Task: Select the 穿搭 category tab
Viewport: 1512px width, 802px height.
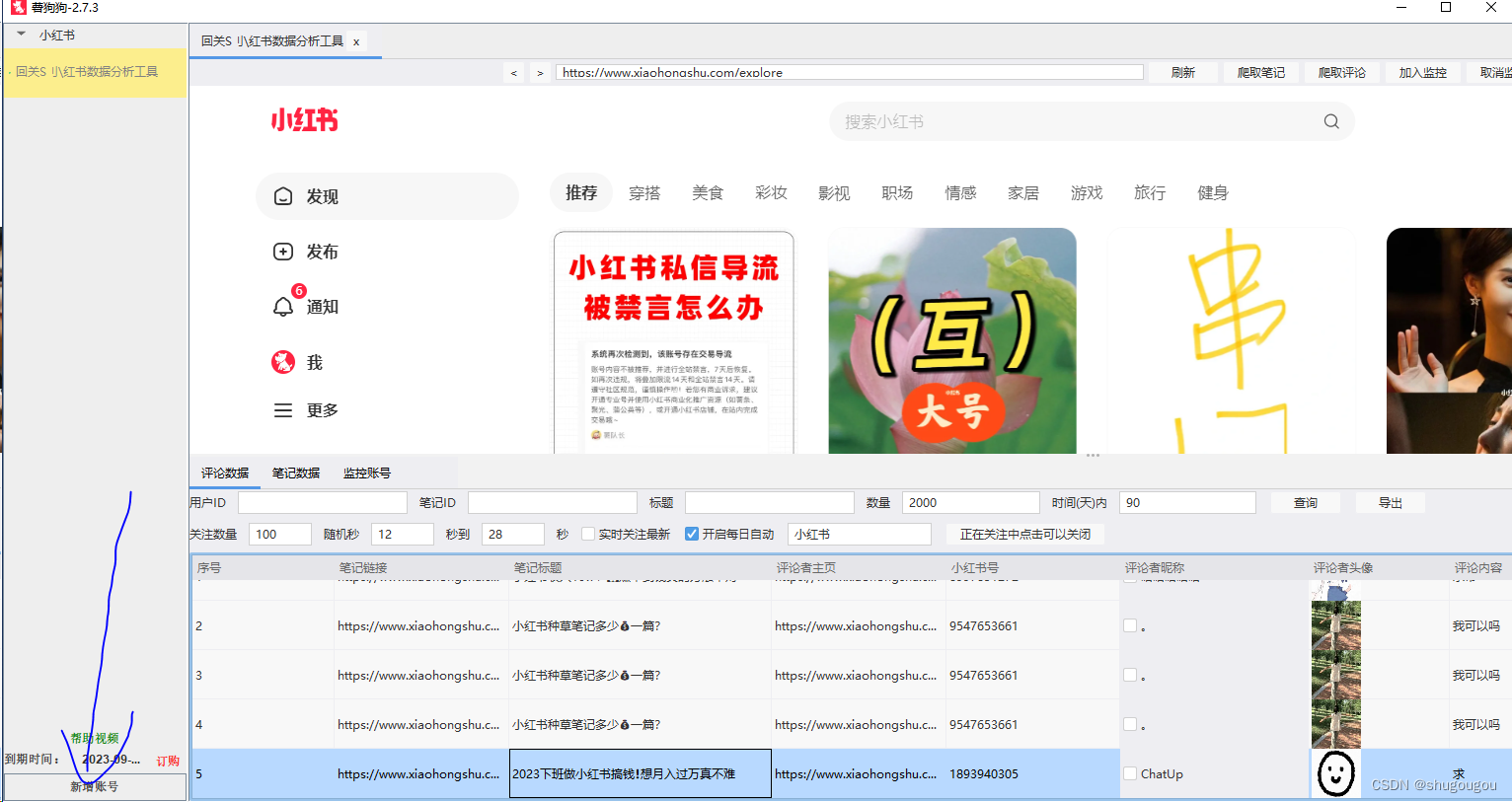Action: point(644,192)
